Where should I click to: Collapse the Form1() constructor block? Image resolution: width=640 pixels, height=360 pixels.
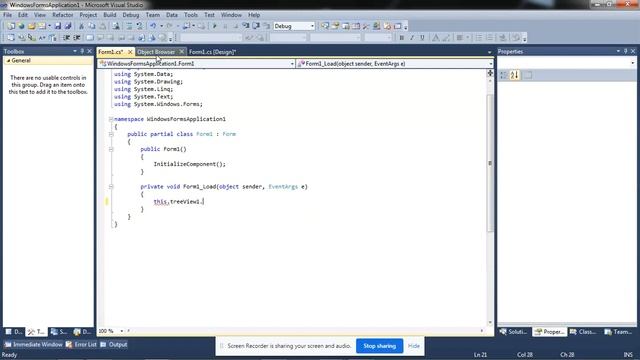pyautogui.click(x=111, y=149)
